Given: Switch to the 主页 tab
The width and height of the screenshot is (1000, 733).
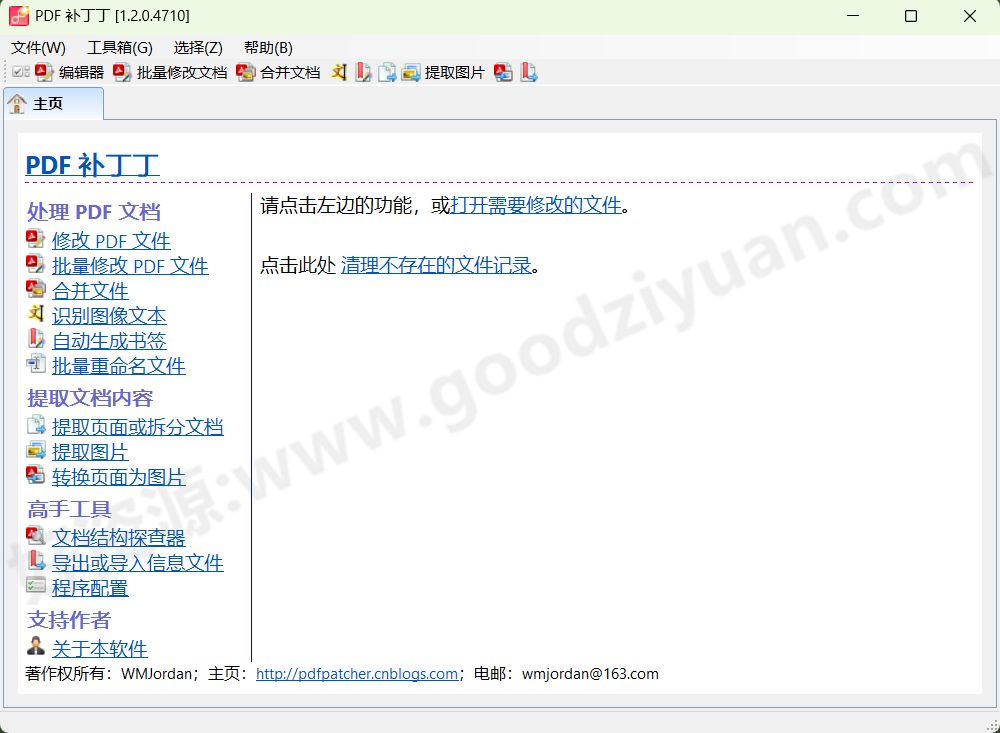Looking at the screenshot, I should [x=53, y=103].
